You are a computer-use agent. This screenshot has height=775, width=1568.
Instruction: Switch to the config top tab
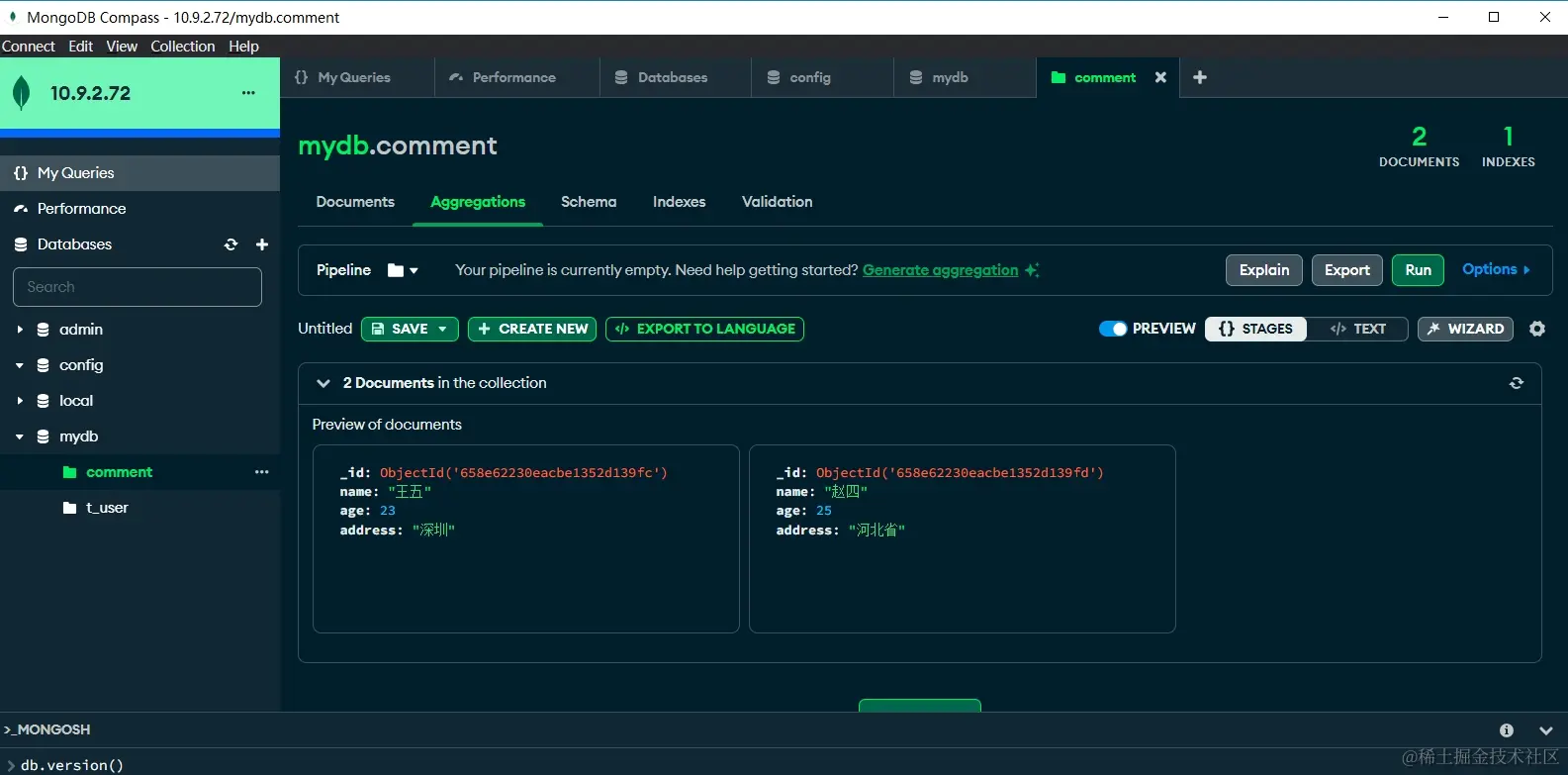point(823,77)
